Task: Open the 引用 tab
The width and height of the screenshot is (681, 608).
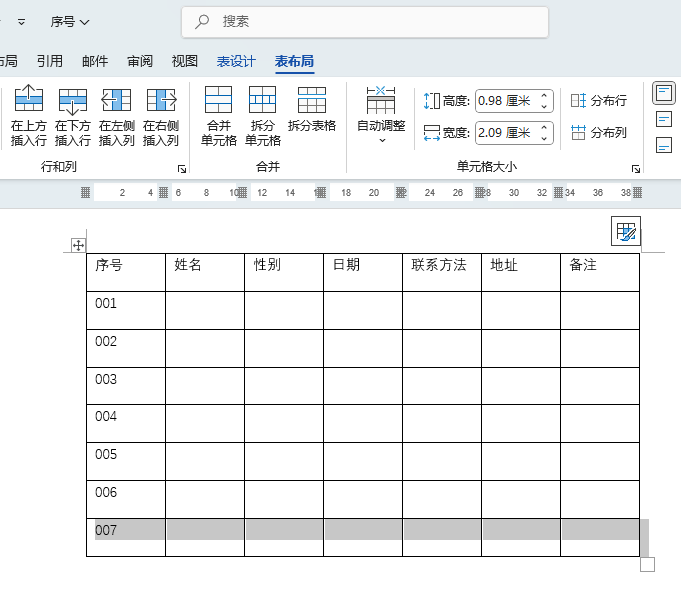Action: [x=50, y=61]
